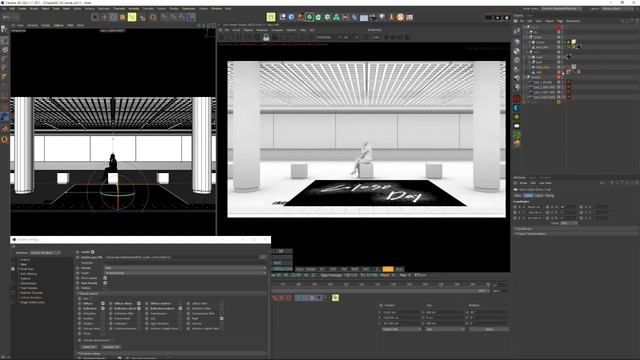Open the Size dropdown in coordinates manager
Screen dimensions: 640x360
coord(445,329)
